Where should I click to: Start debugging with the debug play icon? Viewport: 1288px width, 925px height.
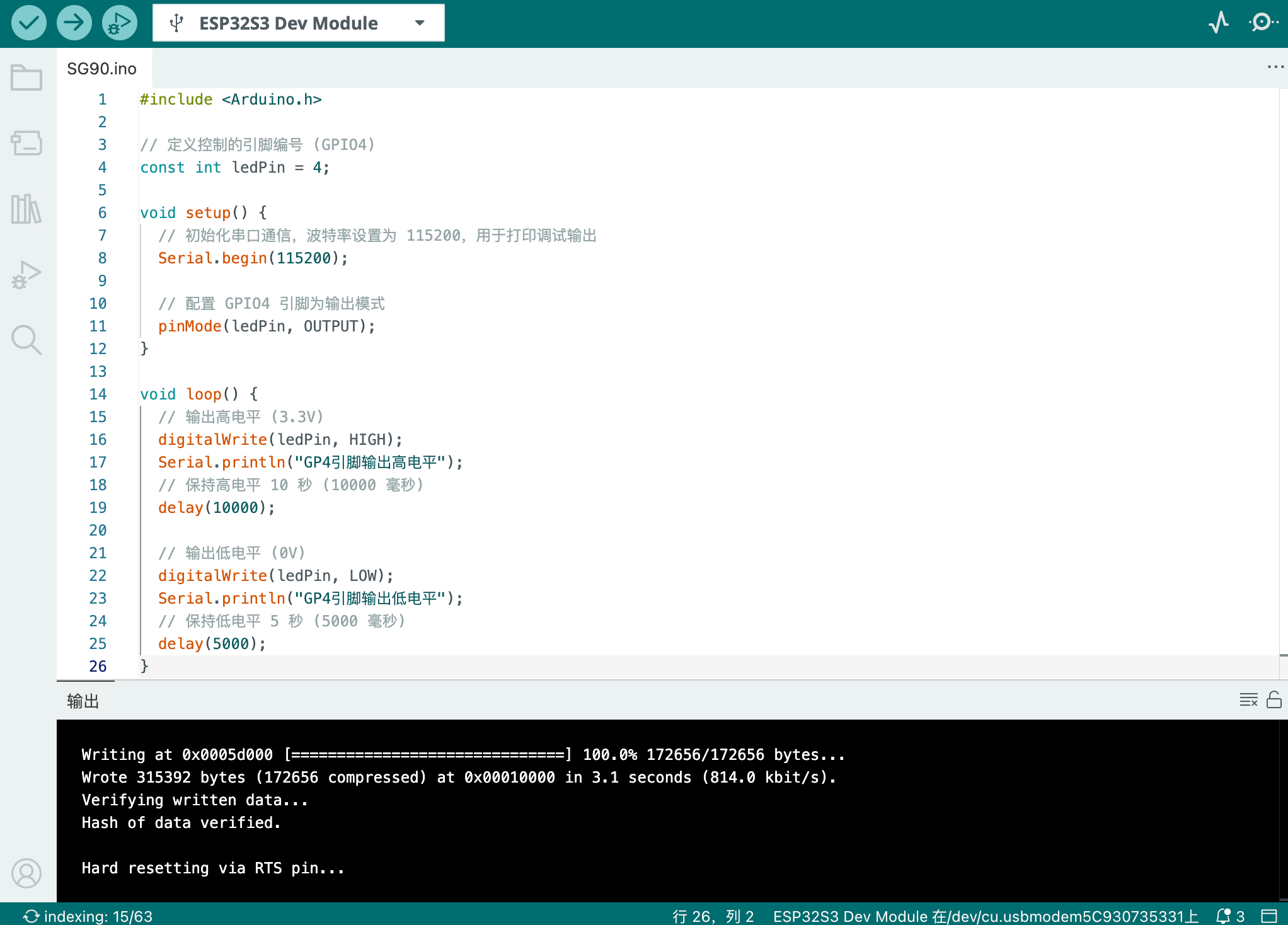[120, 23]
